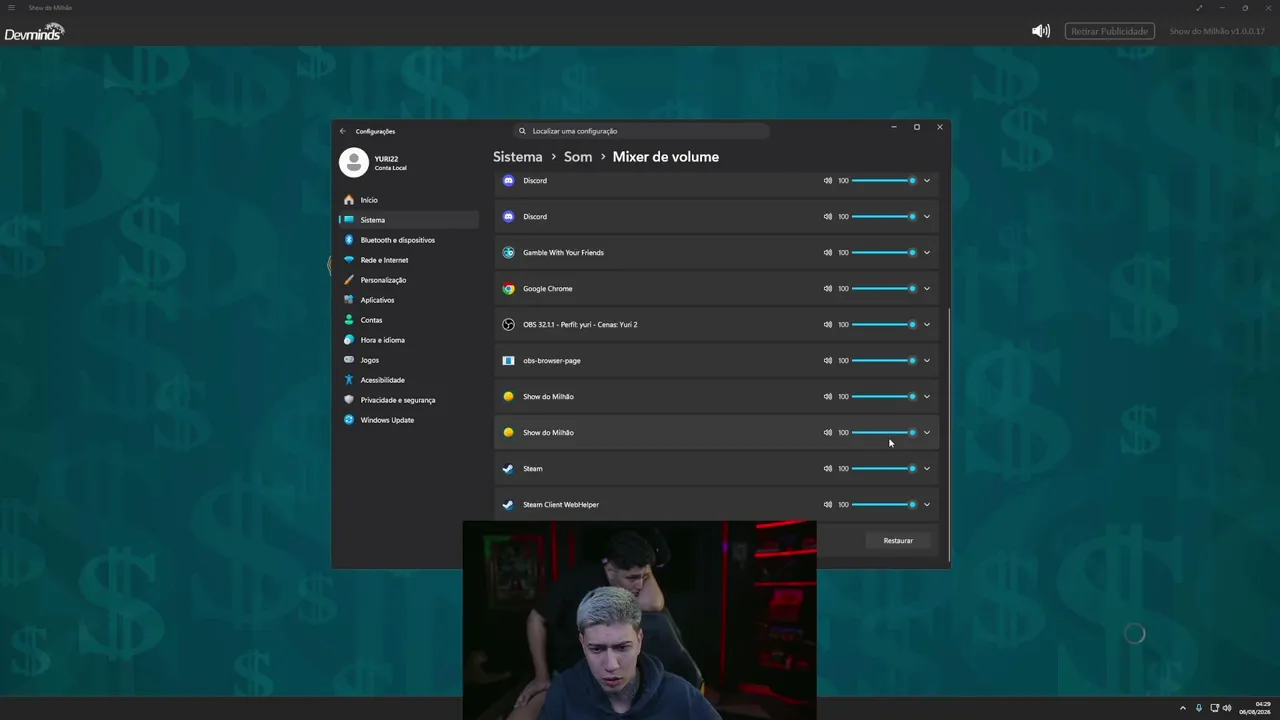The height and width of the screenshot is (720, 1280).
Task: Go to Sistema via the breadcrumb
Action: point(518,157)
